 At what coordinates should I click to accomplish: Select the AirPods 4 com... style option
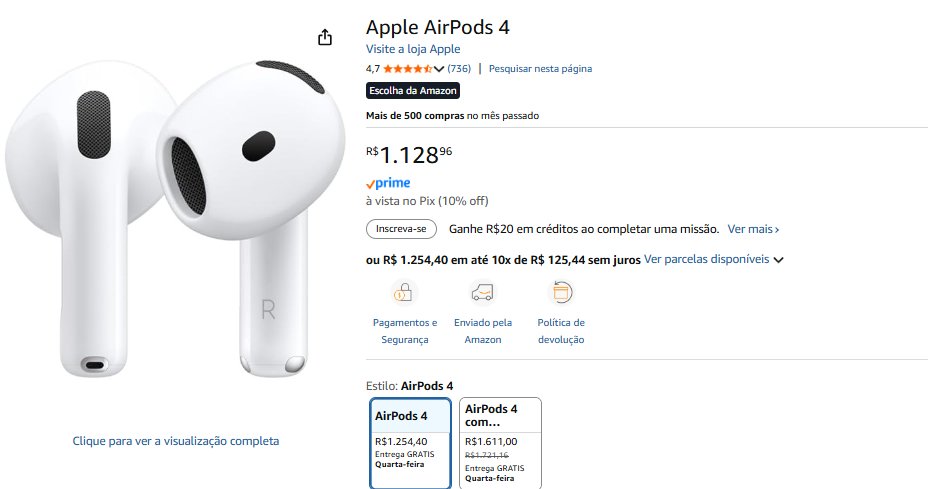pyautogui.click(x=500, y=441)
